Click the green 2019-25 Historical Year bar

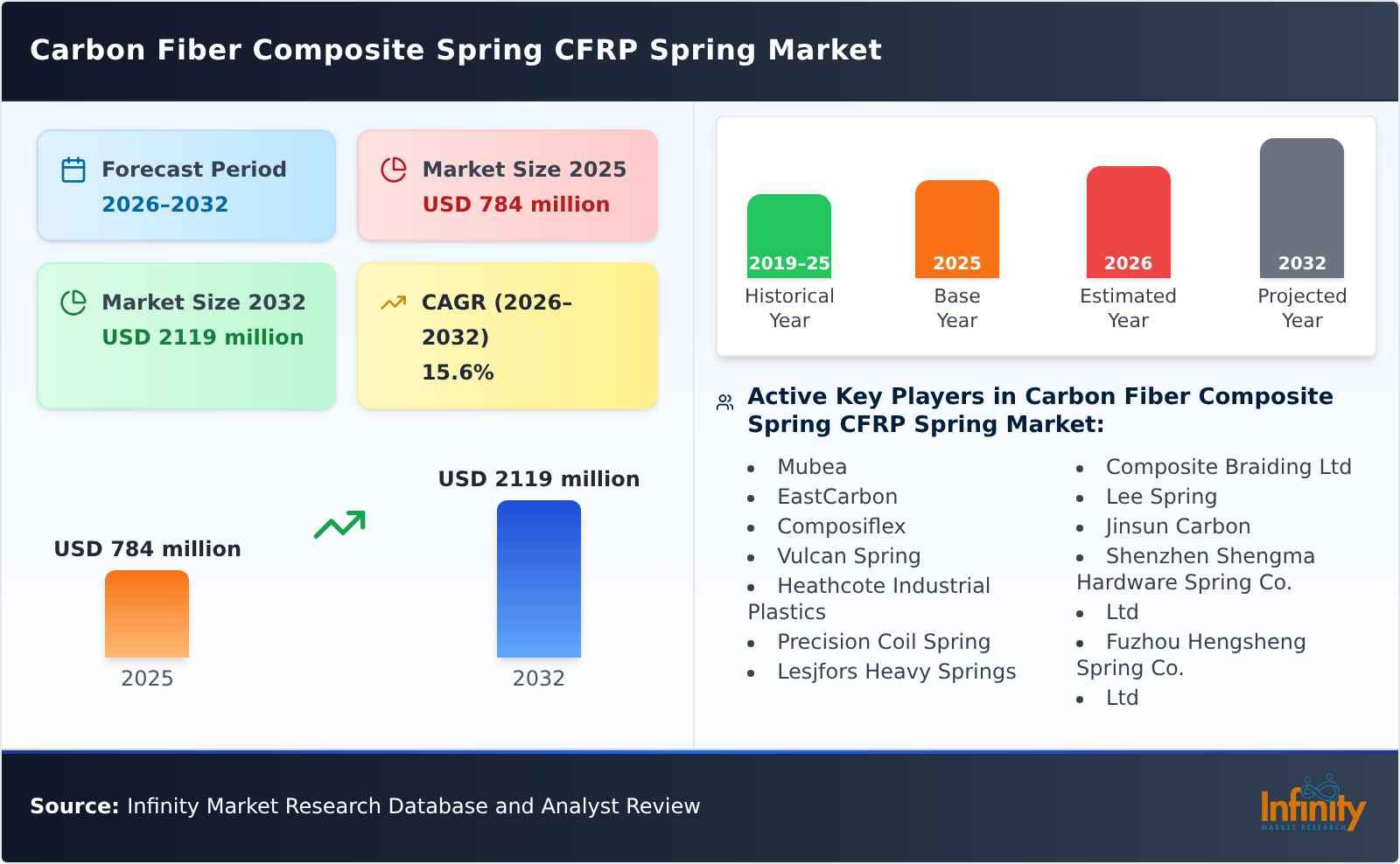point(789,236)
